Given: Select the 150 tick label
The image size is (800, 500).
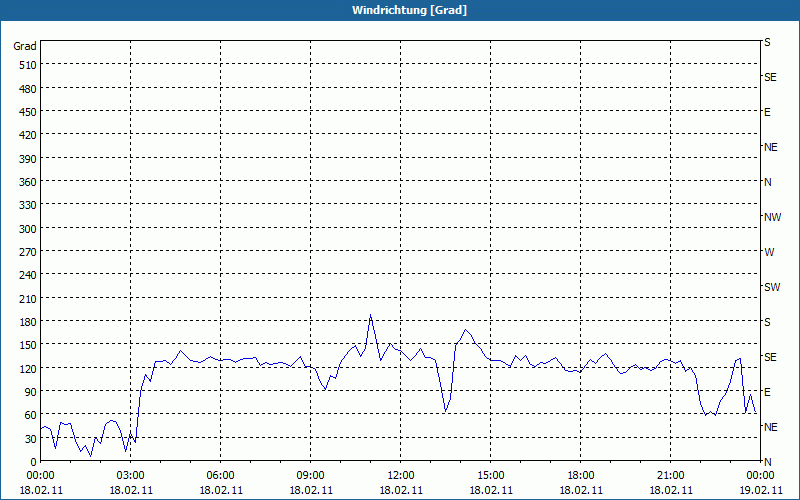Looking at the screenshot, I should [28, 345].
